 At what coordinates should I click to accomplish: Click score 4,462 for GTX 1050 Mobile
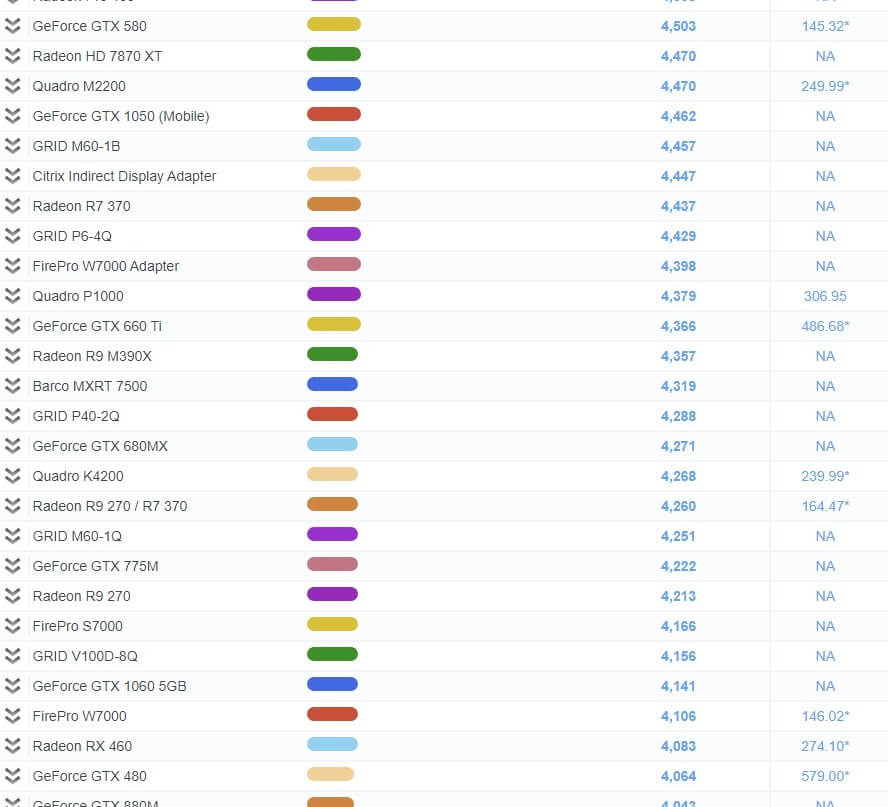[678, 116]
